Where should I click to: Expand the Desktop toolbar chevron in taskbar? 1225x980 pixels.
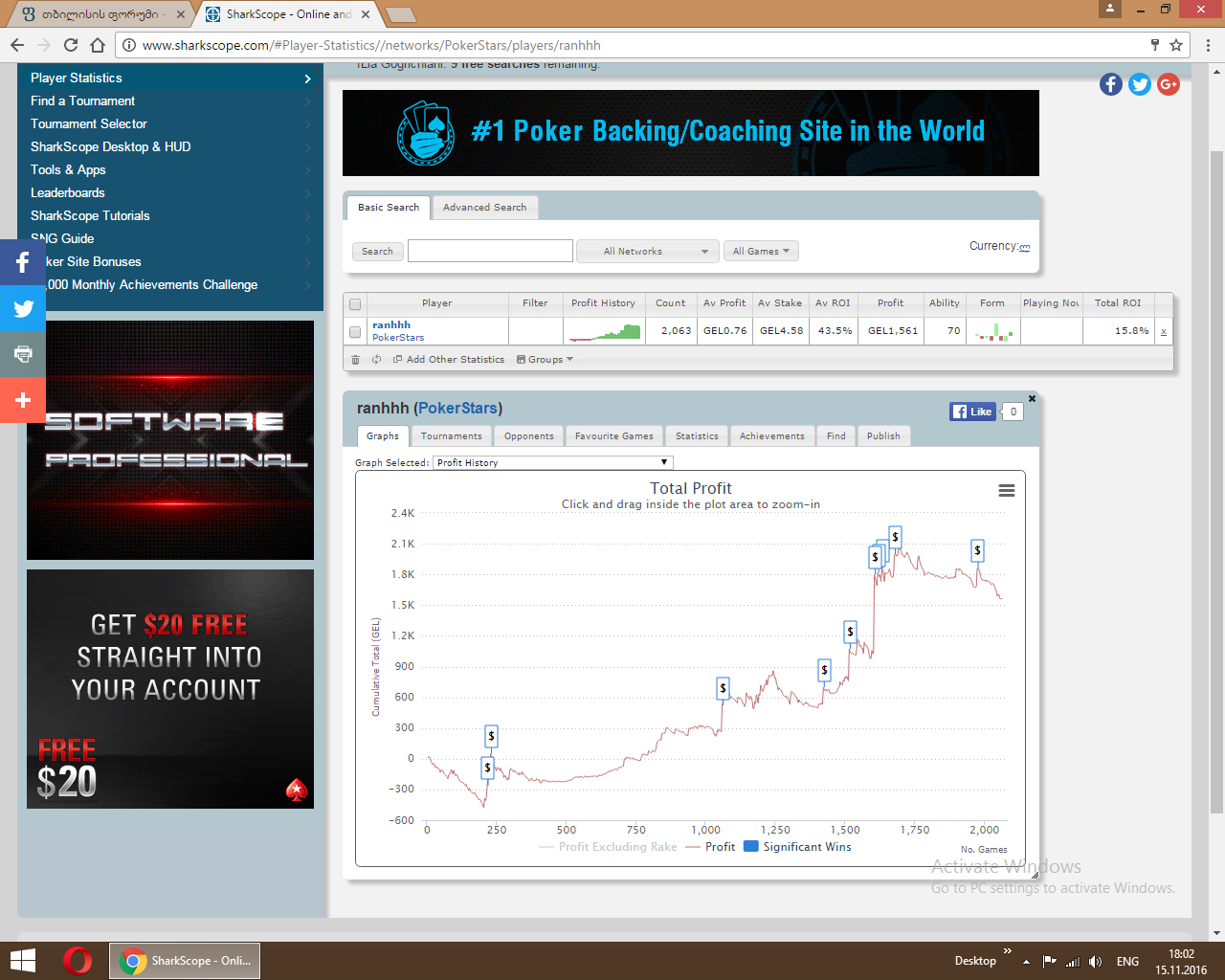click(1007, 951)
